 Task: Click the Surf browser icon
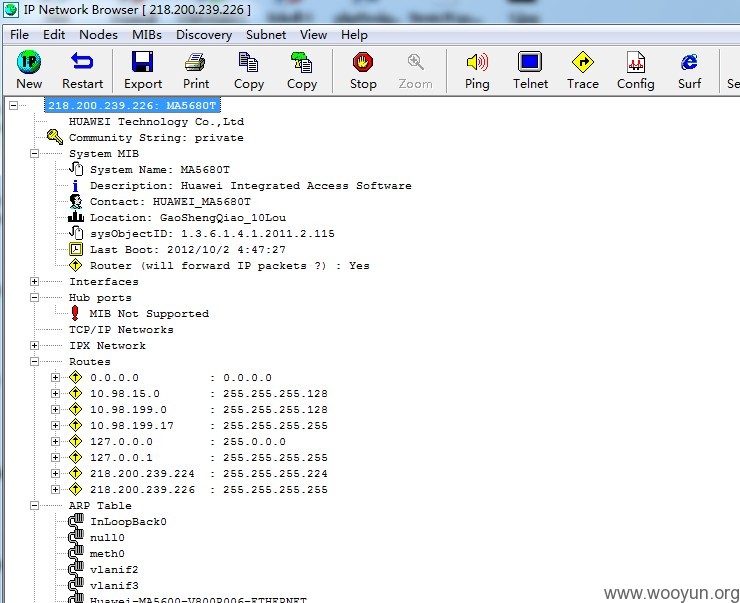click(x=689, y=62)
